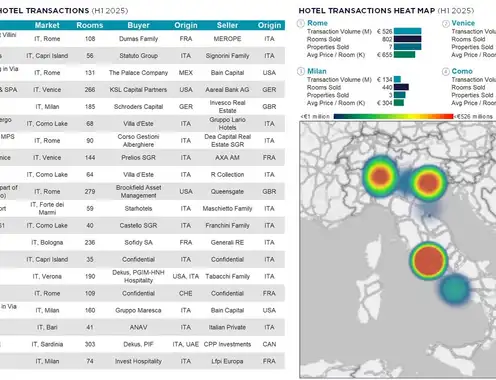Click Rome's Transaction Volume bar
The width and height of the screenshot is (496, 380).
407,31
